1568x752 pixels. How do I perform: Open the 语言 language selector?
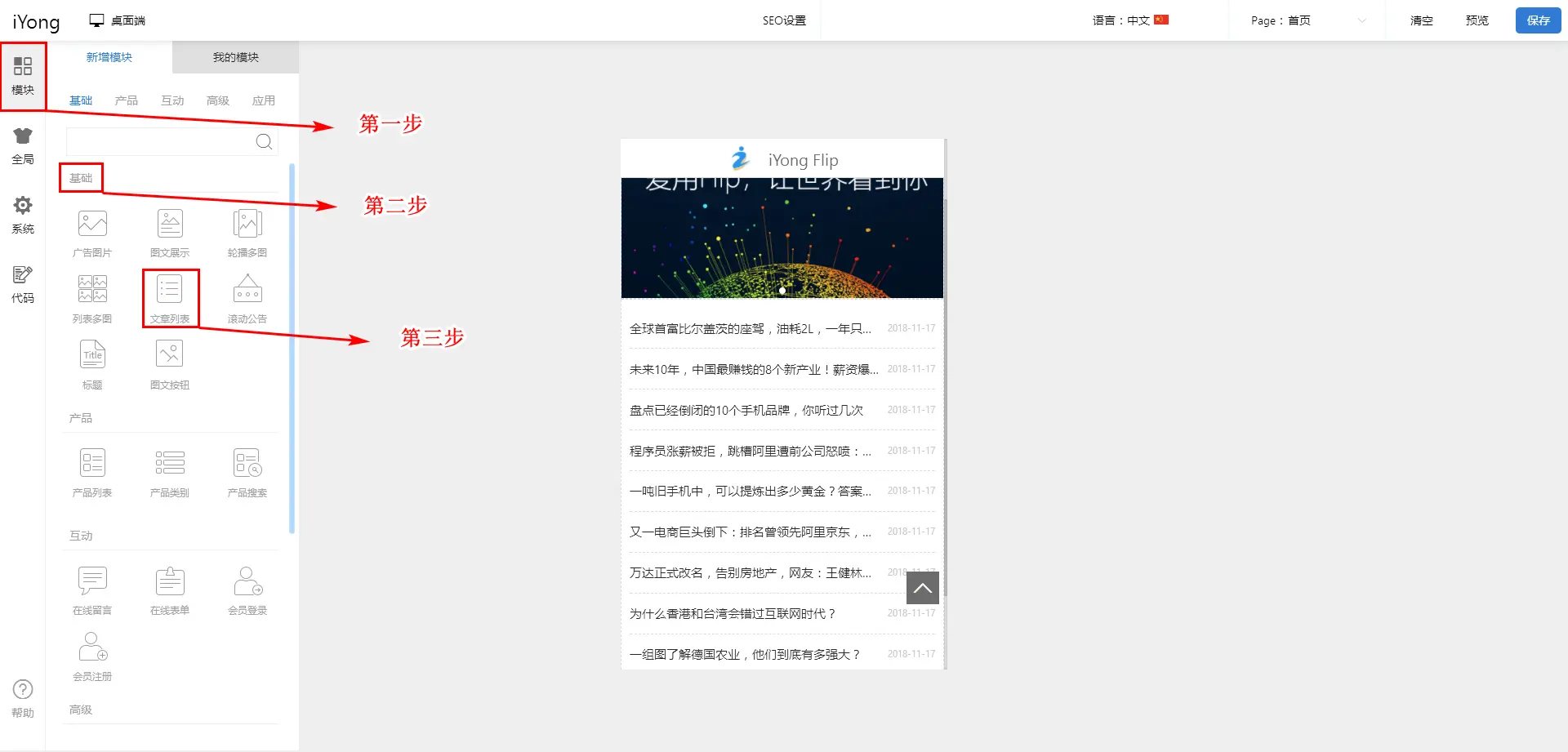(1130, 20)
